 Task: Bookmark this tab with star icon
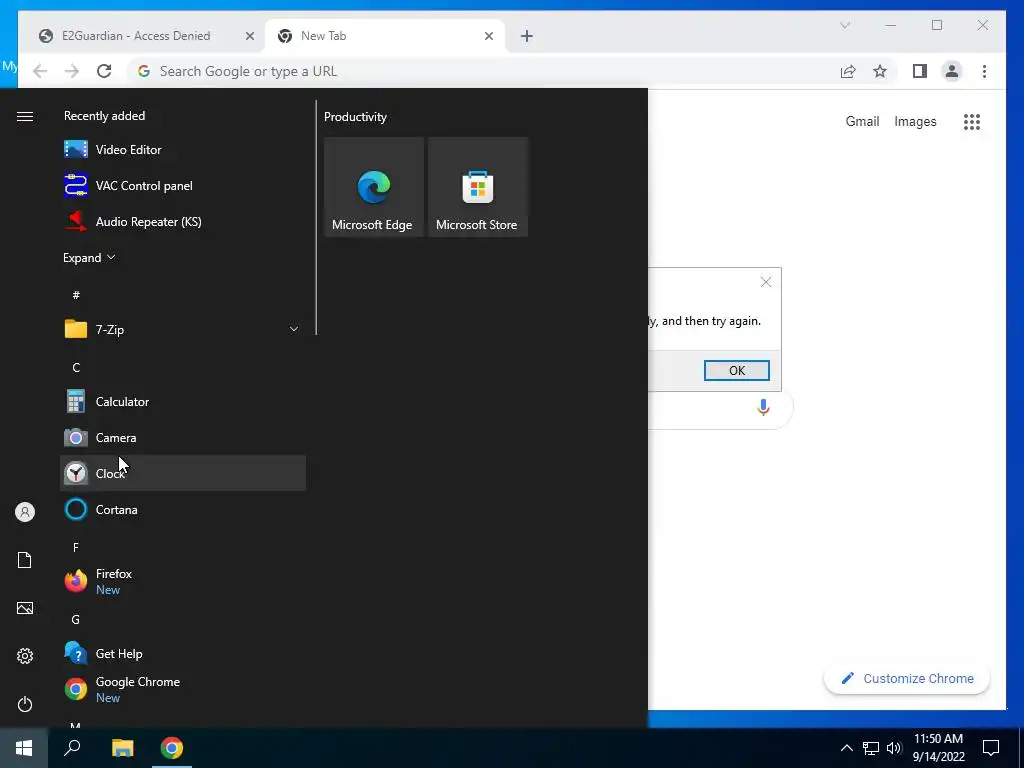(880, 71)
